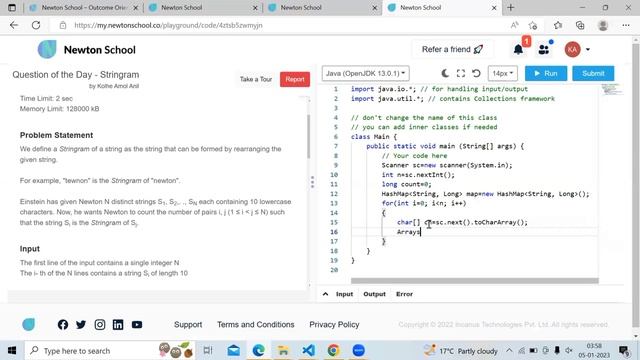This screenshot has width=640, height=360.
Task: Open the Privacy Policy link
Action: coord(334,324)
